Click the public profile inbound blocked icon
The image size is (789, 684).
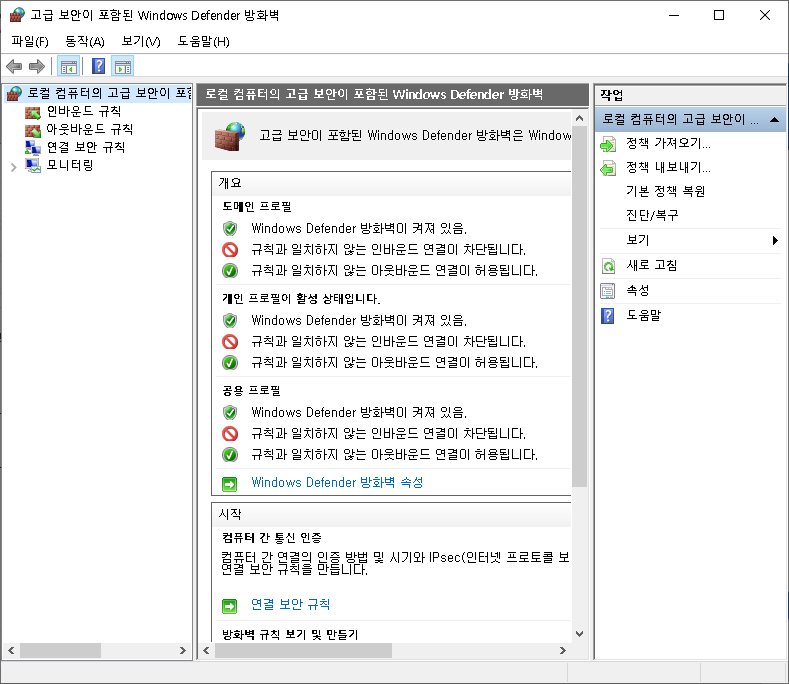tap(230, 434)
